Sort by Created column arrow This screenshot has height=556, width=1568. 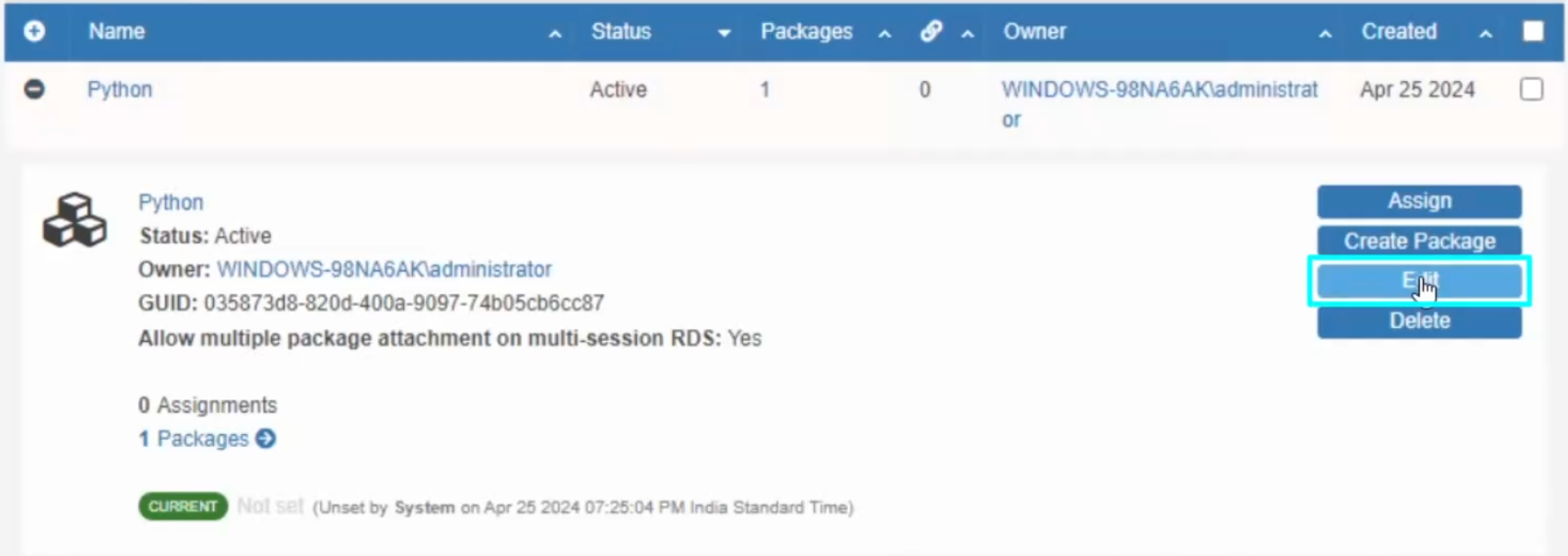point(1485,34)
